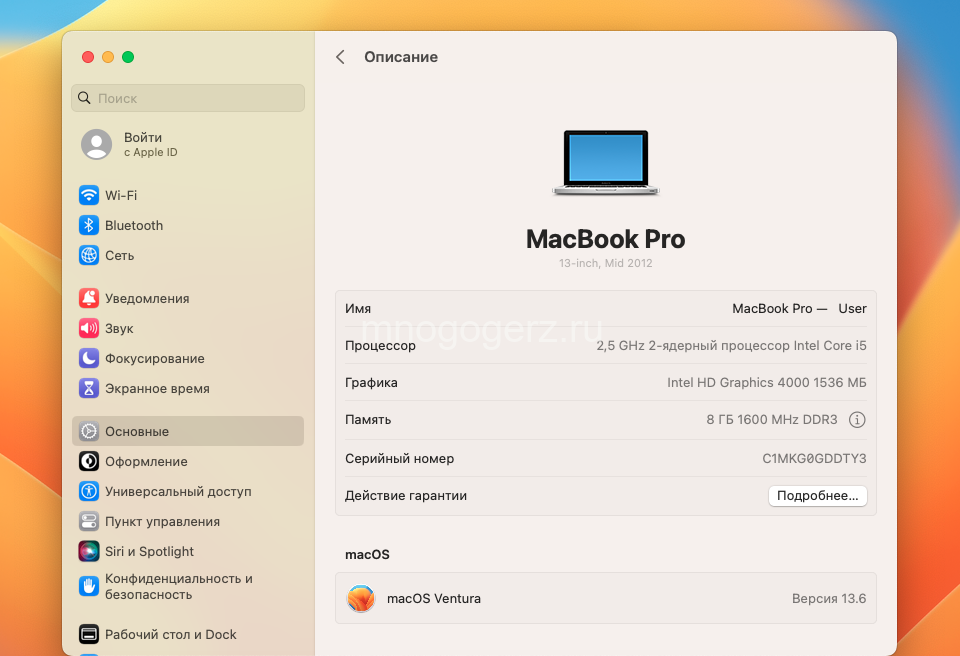Image resolution: width=960 pixels, height=656 pixels.
Task: Click the Bluetooth icon in sidebar
Action: (89, 225)
